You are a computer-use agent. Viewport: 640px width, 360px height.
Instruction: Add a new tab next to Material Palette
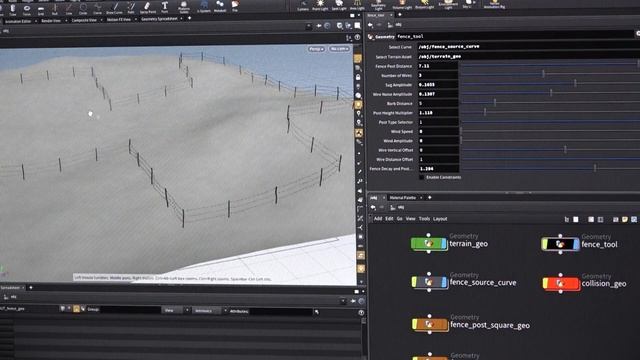tap(429, 198)
